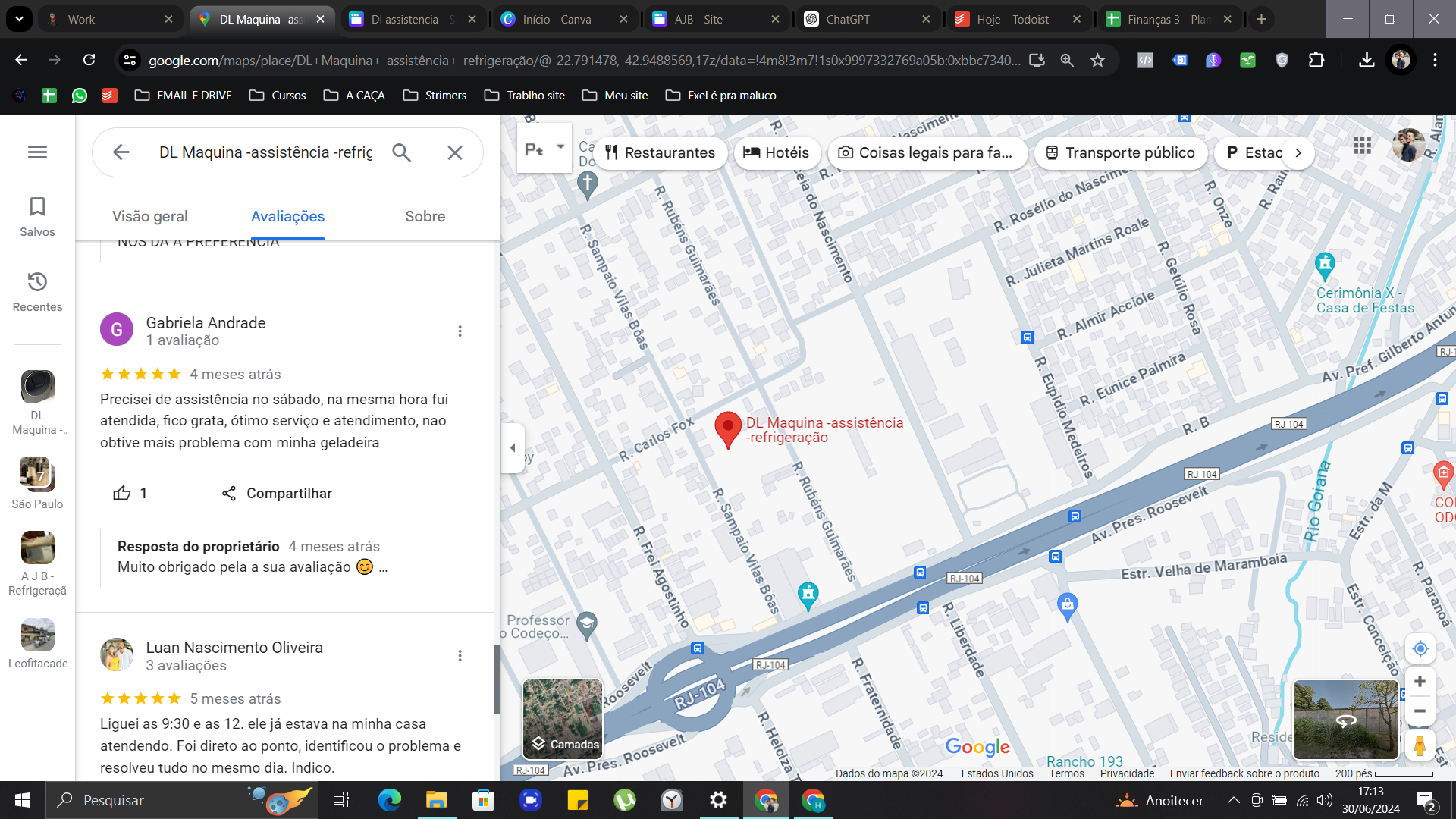1456x819 pixels.
Task: Open more options for Luan Nascimento Oliveira review
Action: click(460, 656)
